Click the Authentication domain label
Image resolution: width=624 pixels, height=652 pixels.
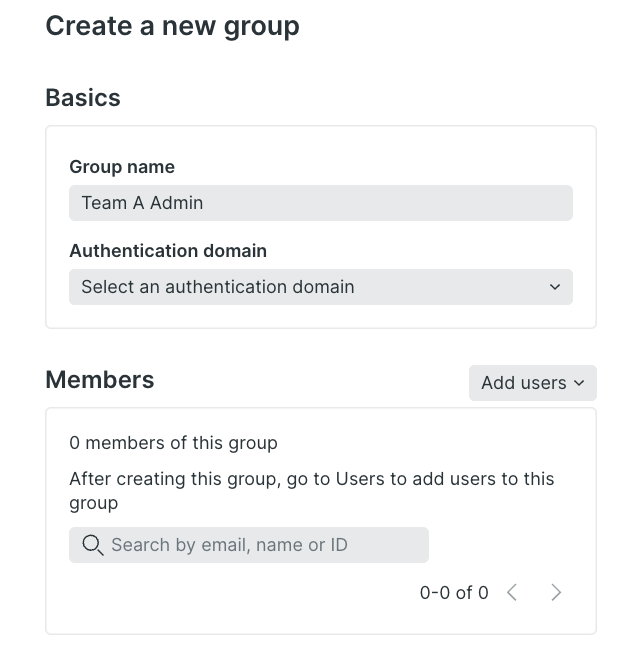pyautogui.click(x=168, y=251)
